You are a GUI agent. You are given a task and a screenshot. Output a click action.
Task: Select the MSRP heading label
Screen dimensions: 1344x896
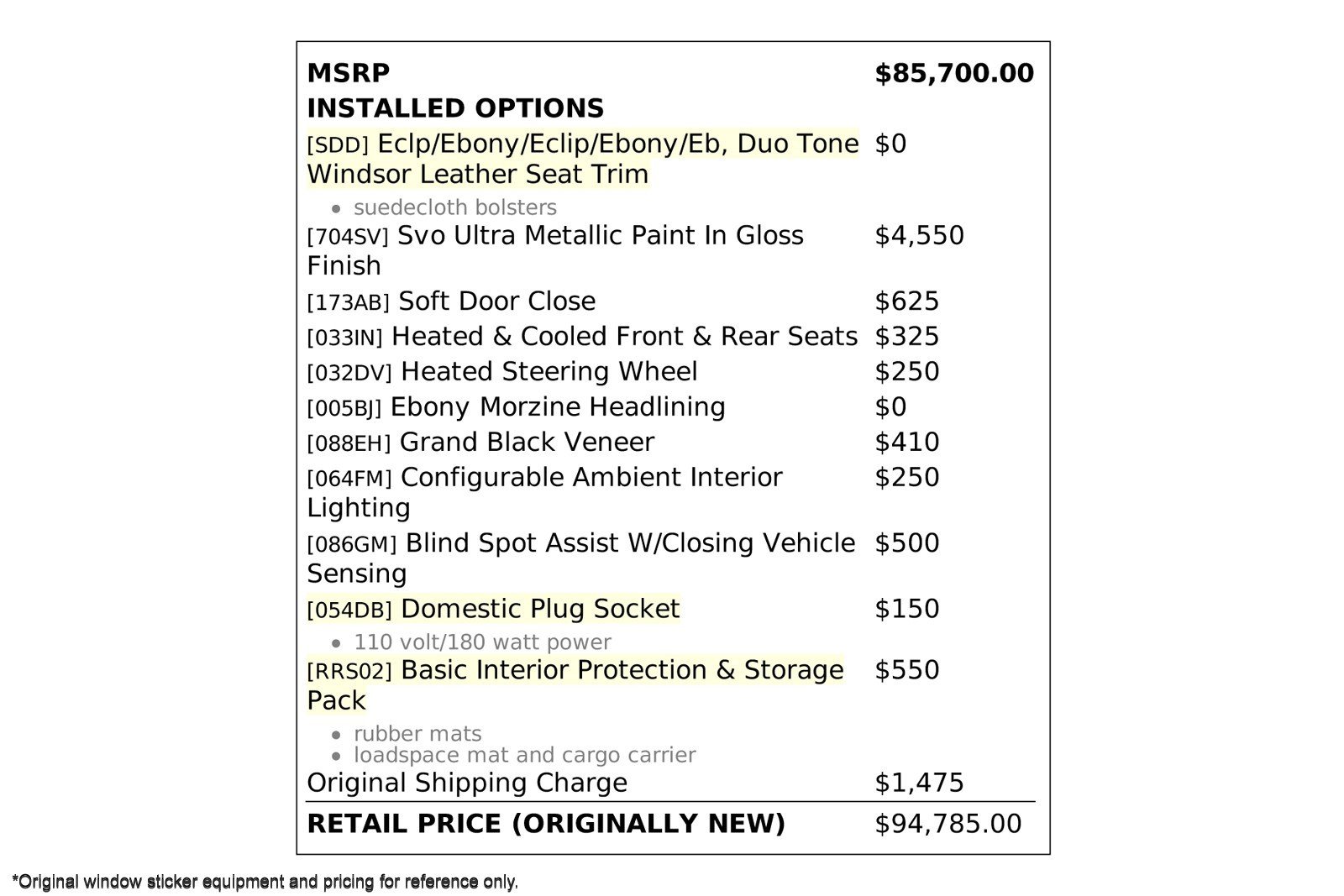pyautogui.click(x=349, y=73)
